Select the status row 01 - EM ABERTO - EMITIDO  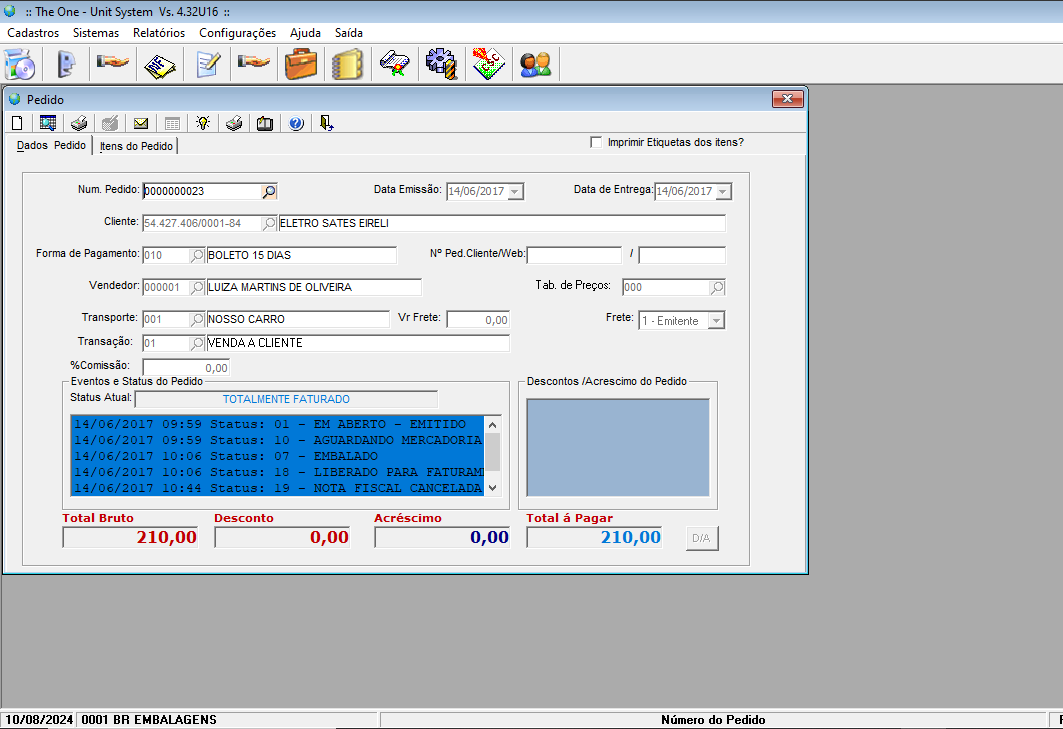pyautogui.click(x=277, y=424)
